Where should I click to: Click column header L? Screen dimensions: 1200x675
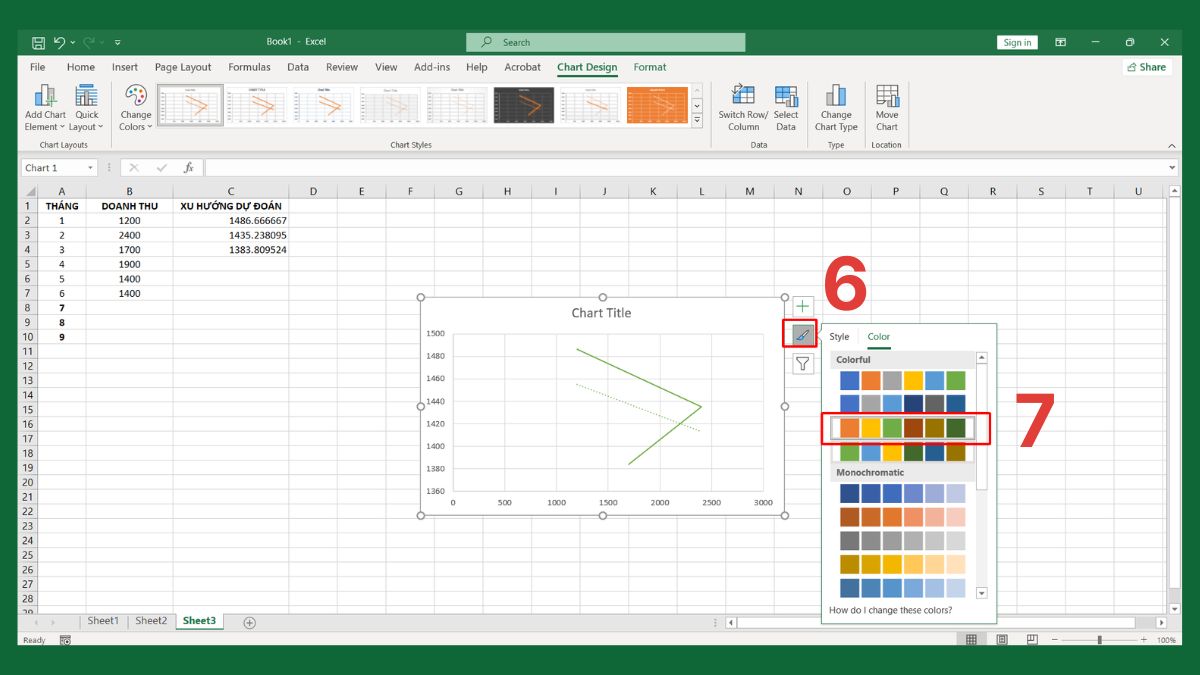(x=701, y=191)
